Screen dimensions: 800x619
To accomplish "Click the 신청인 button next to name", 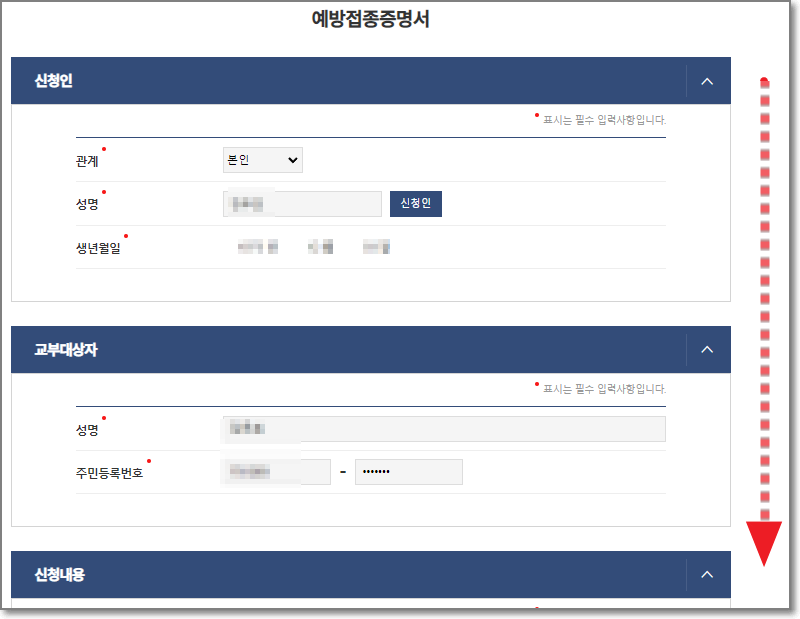I will click(x=416, y=204).
